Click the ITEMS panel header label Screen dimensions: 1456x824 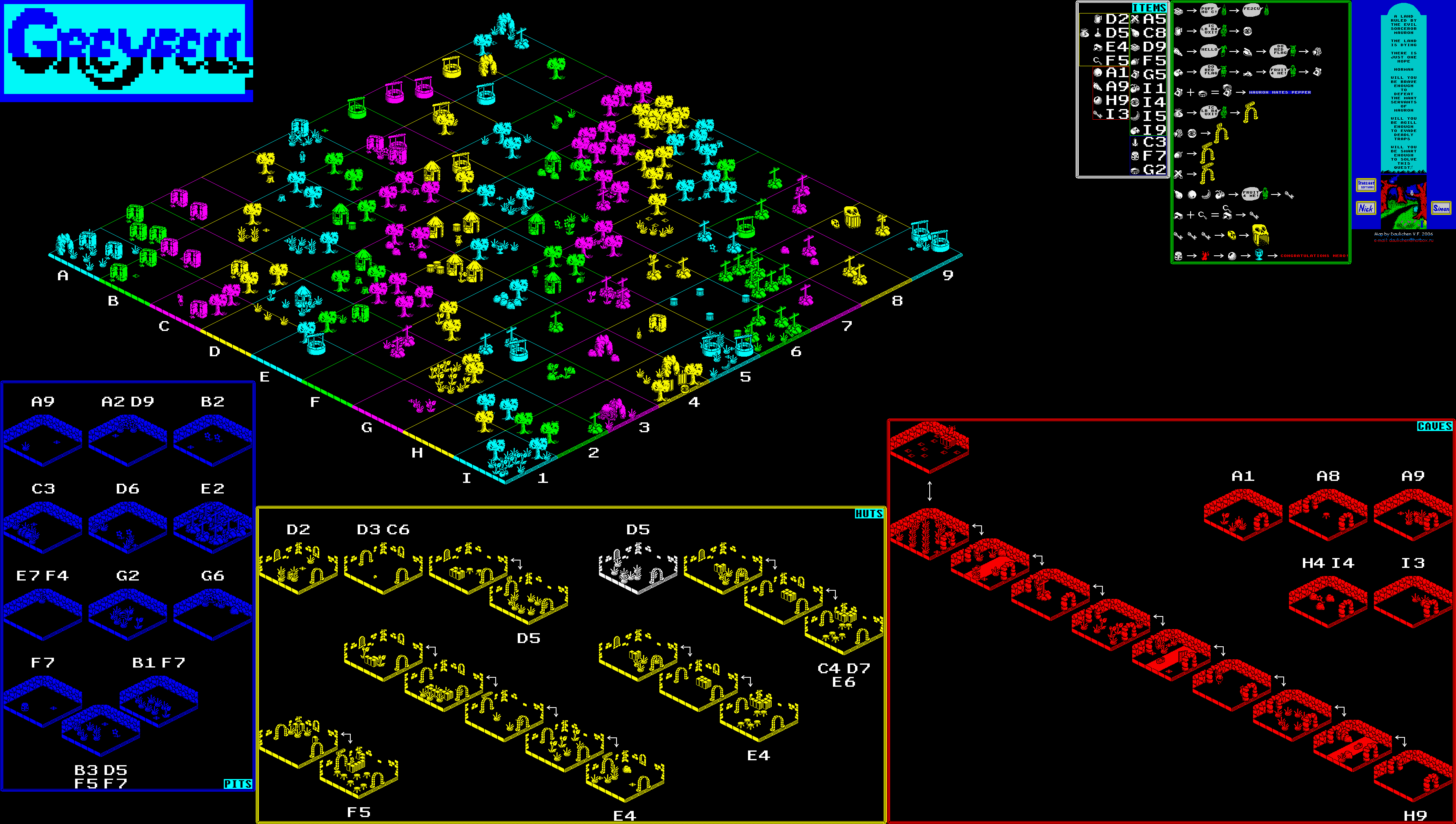coord(1149,7)
